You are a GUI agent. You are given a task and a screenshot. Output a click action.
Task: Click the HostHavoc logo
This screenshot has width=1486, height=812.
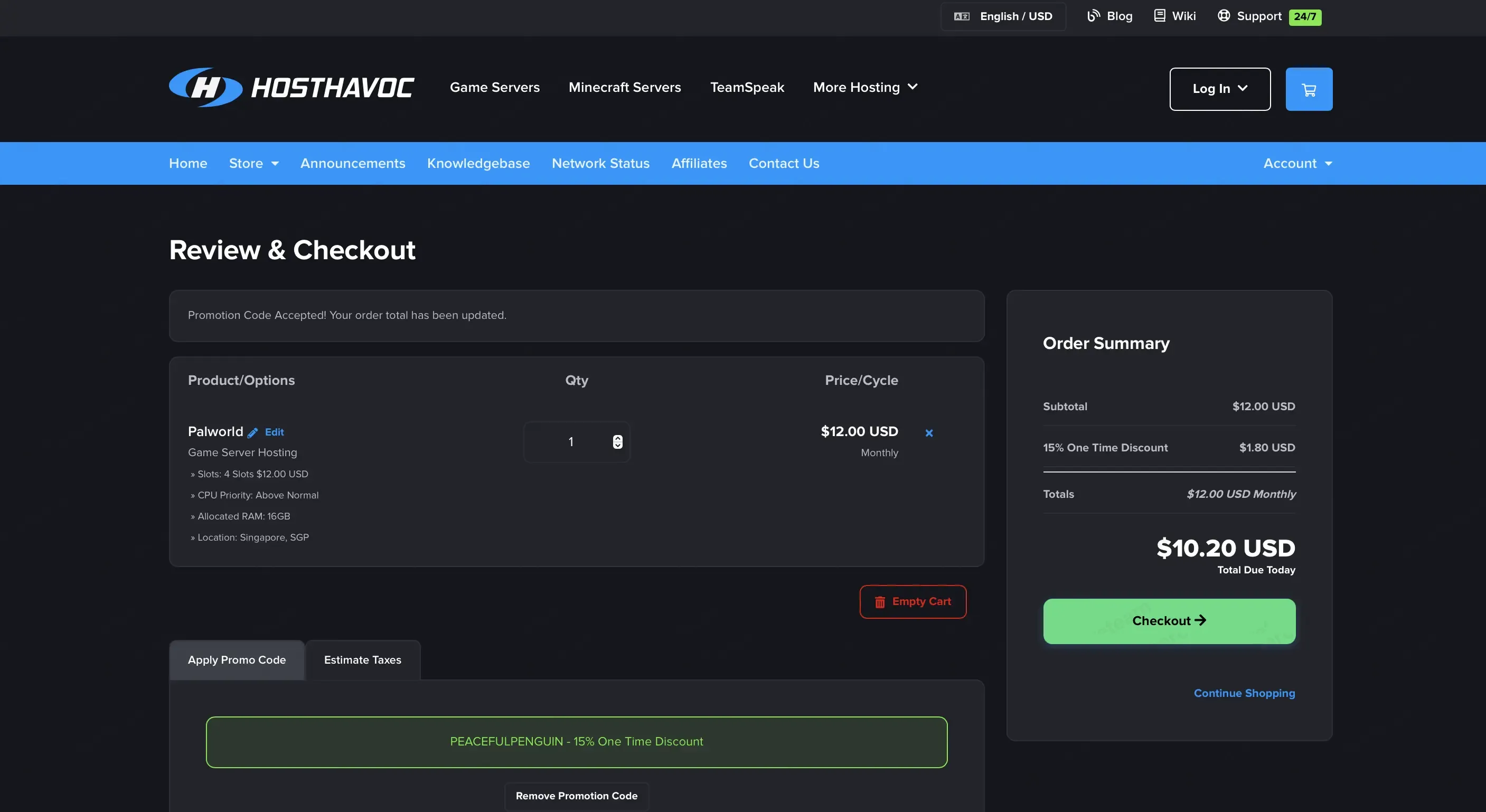pyautogui.click(x=291, y=88)
